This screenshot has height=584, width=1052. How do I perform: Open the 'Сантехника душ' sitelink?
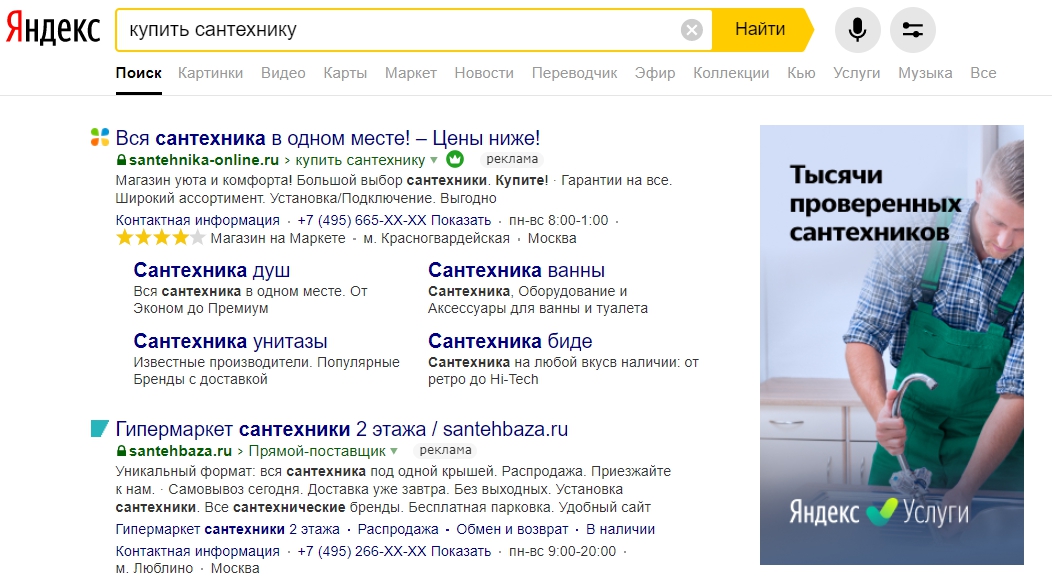point(211,270)
